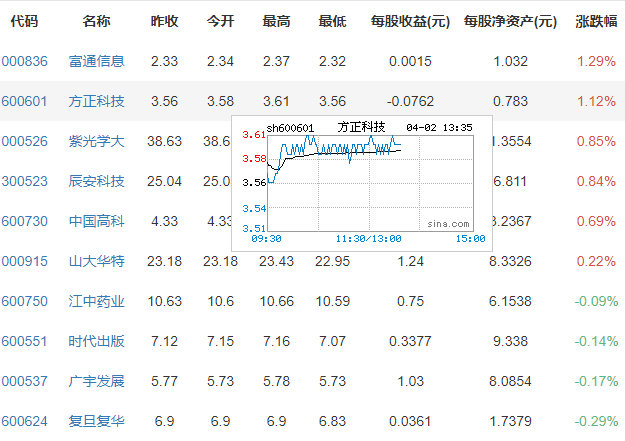
Task: Click the 0.0361 earnings per share value
Action: (x=410, y=421)
